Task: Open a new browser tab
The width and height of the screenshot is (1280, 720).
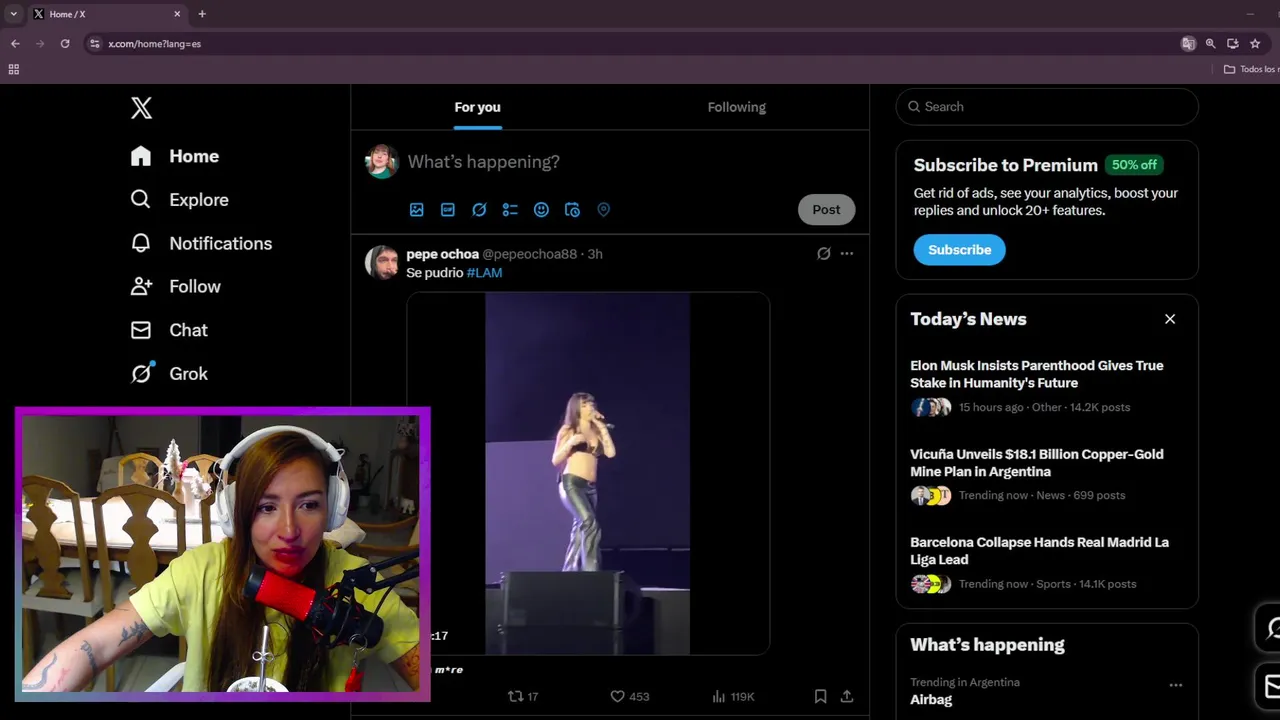Action: tap(202, 14)
